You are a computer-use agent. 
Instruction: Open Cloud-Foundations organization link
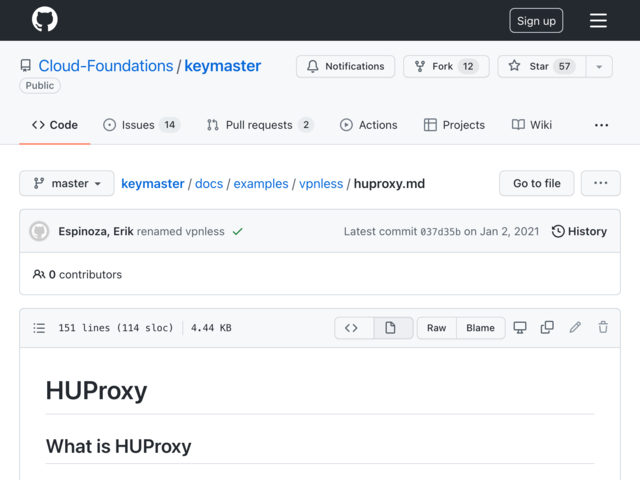(x=106, y=66)
